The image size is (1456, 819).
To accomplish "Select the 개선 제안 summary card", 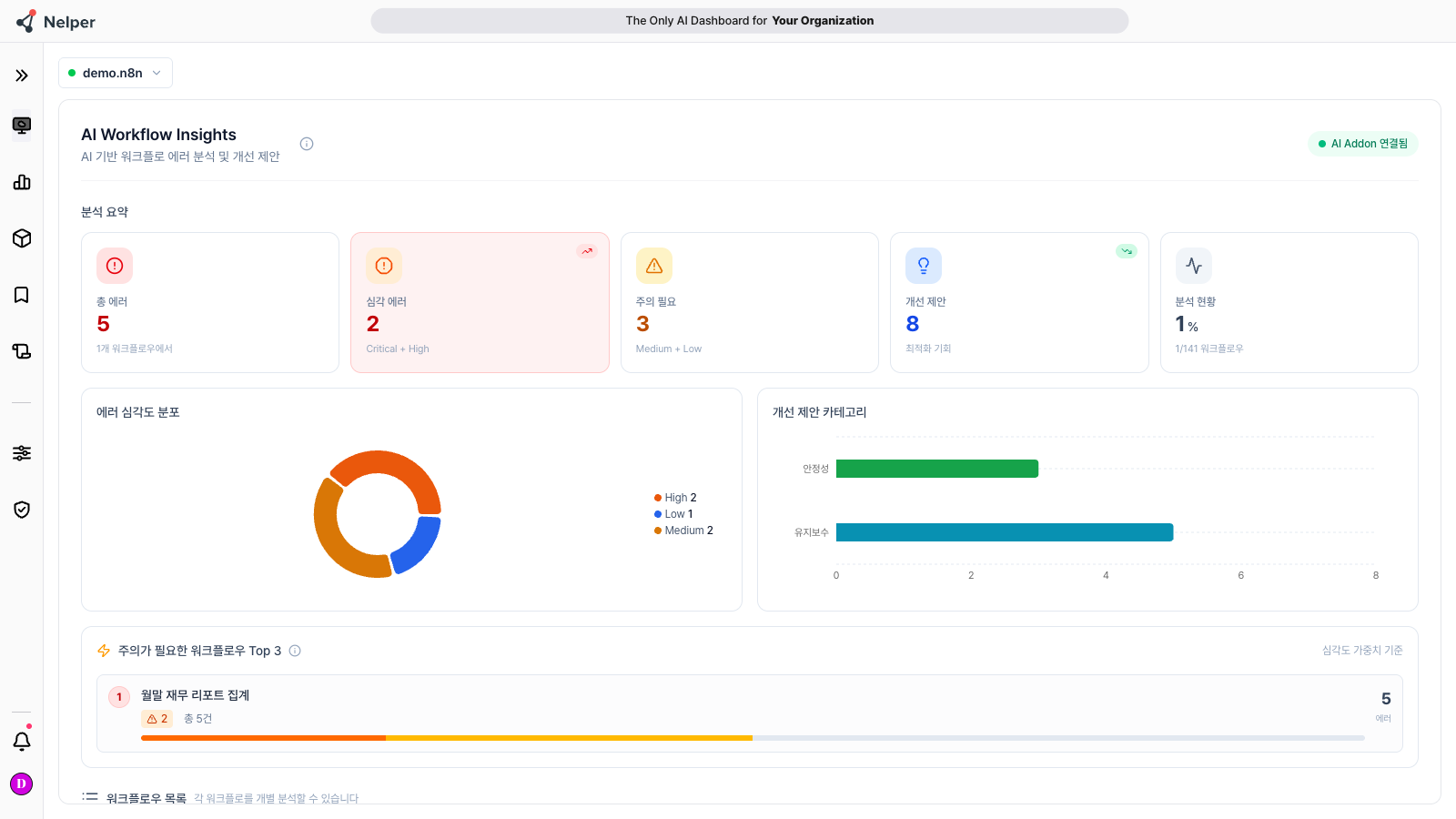I will click(1019, 302).
